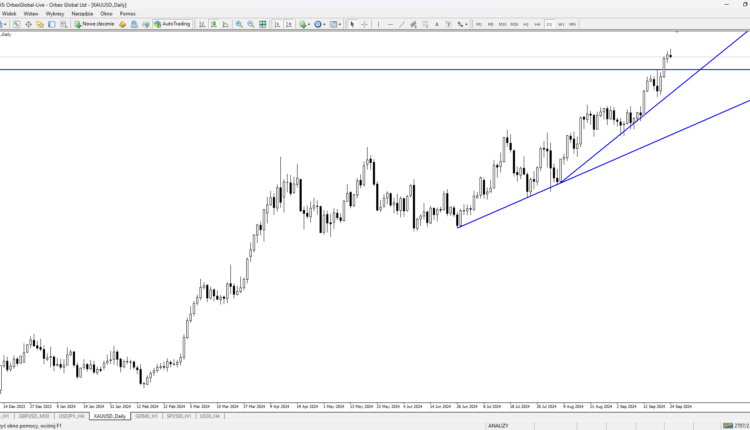Zoom in the chart with plus magnifier

(x=239, y=24)
